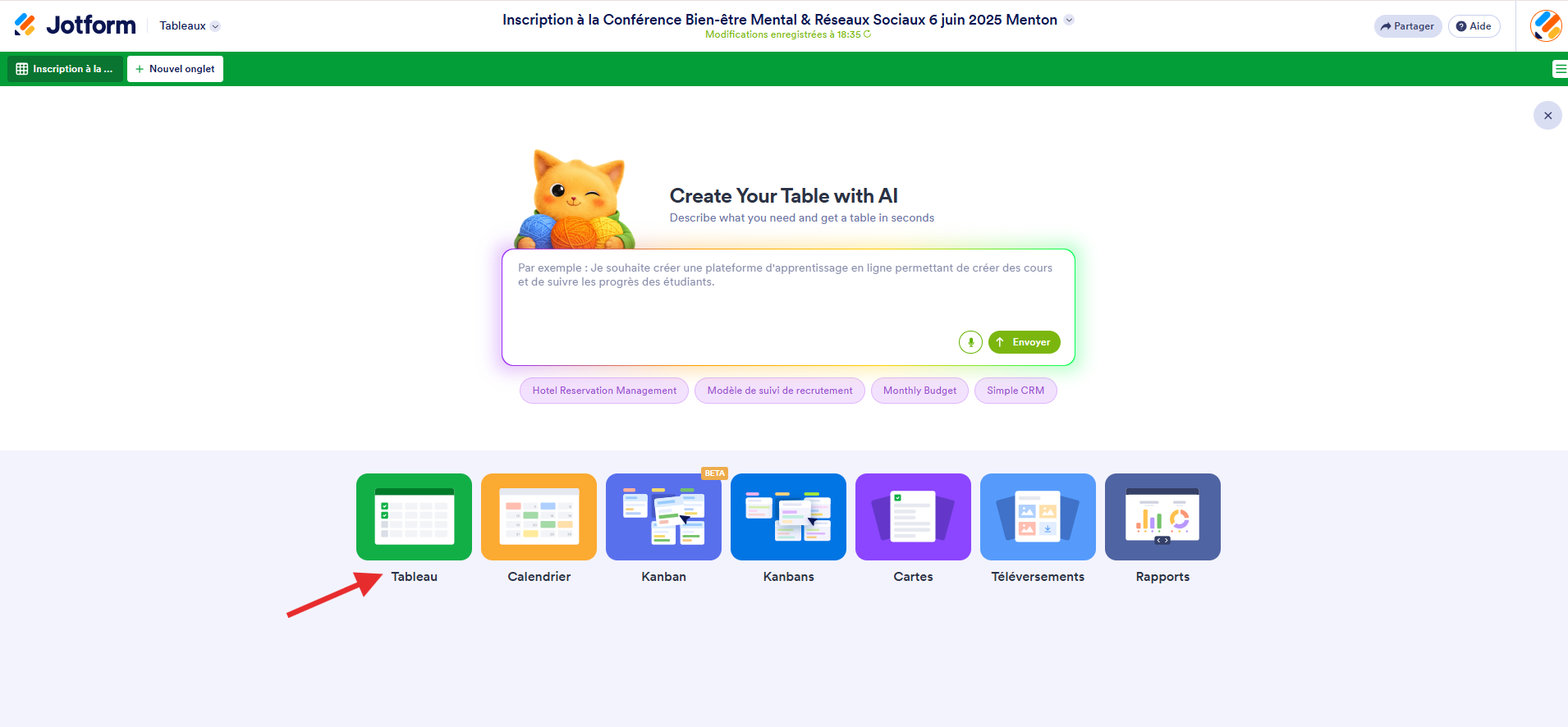The width and height of the screenshot is (1568, 727).
Task: Click the Jotform logo
Action: pyautogui.click(x=75, y=25)
